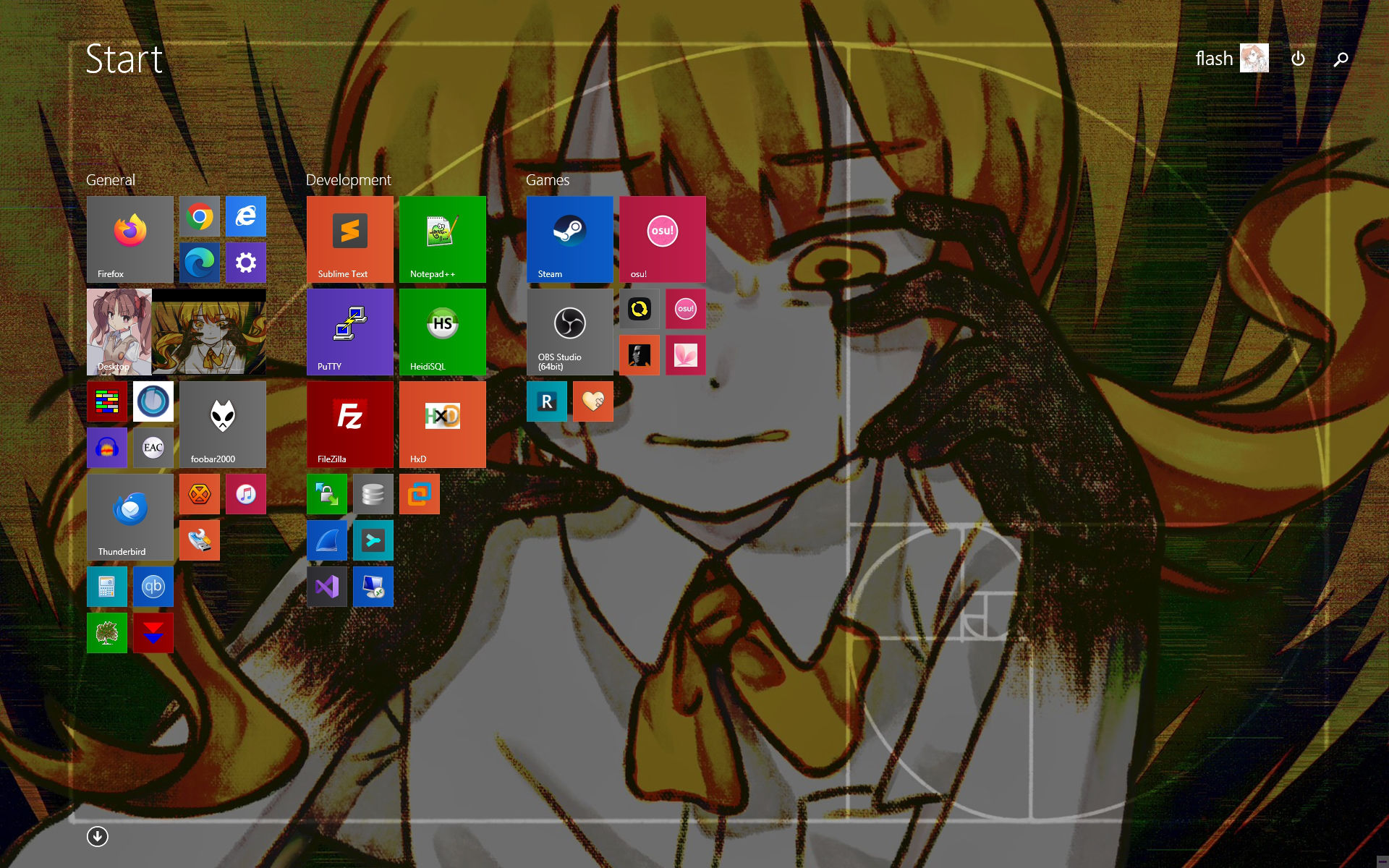1389x868 pixels.
Task: Open the Internet Explorer tile
Action: (x=246, y=216)
